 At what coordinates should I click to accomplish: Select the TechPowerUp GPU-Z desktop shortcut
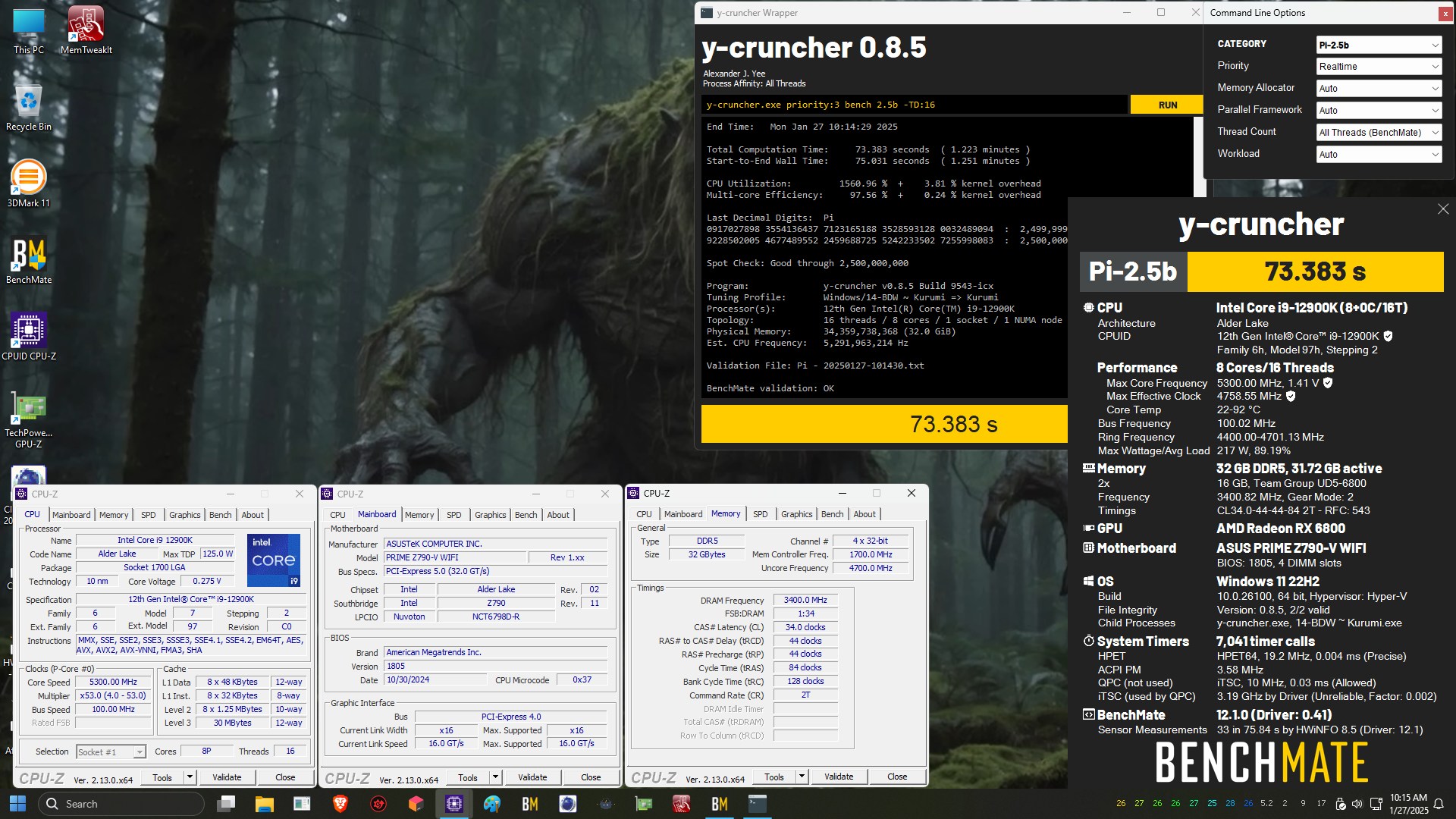[x=29, y=420]
